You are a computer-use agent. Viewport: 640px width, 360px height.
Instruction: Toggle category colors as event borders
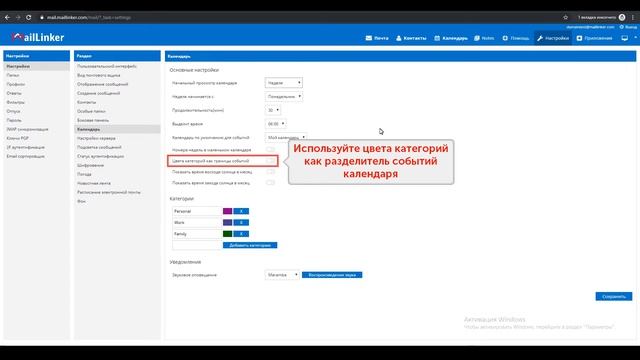click(270, 161)
